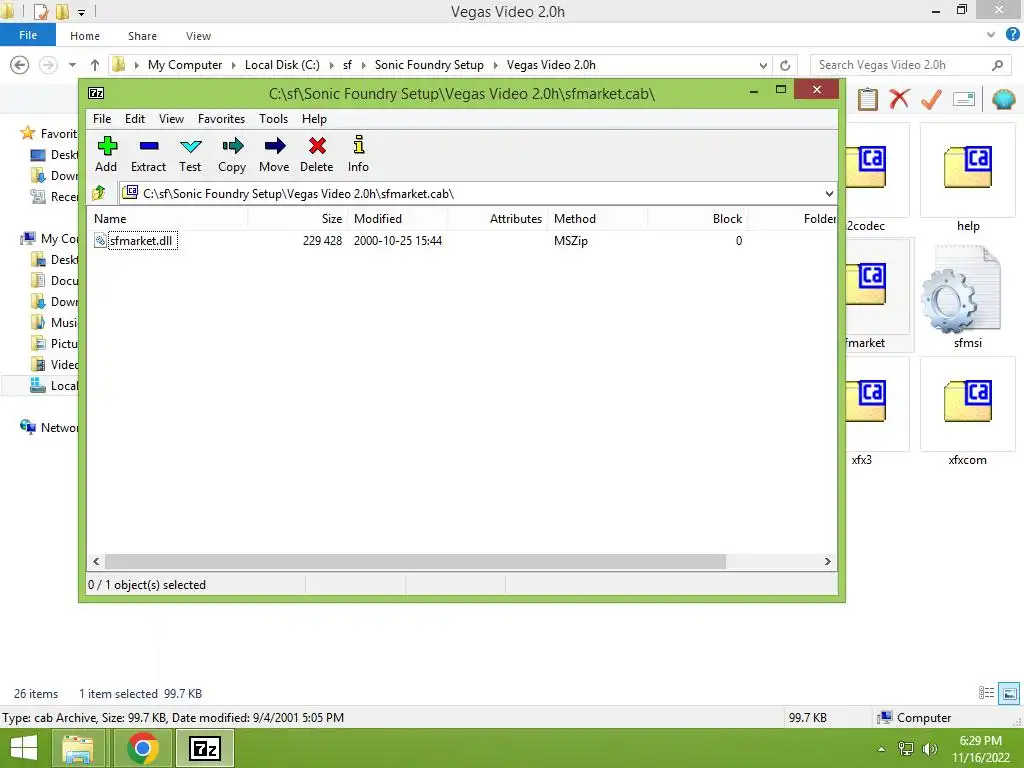Open Explorer help question mark icon
1024x768 pixels.
point(1013,35)
